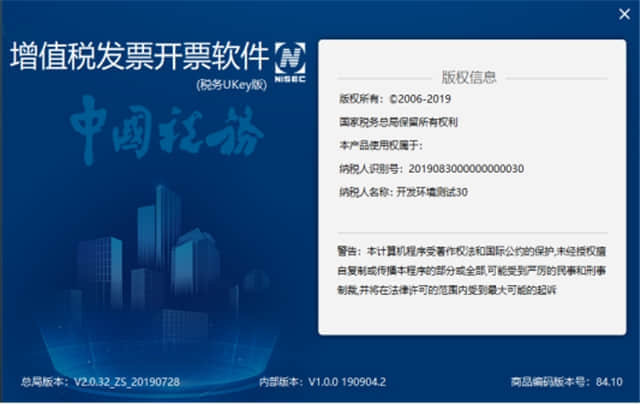640x404 pixels.
Task: Click 内部版本 V1.0.0 190904.2
Action: 322,382
